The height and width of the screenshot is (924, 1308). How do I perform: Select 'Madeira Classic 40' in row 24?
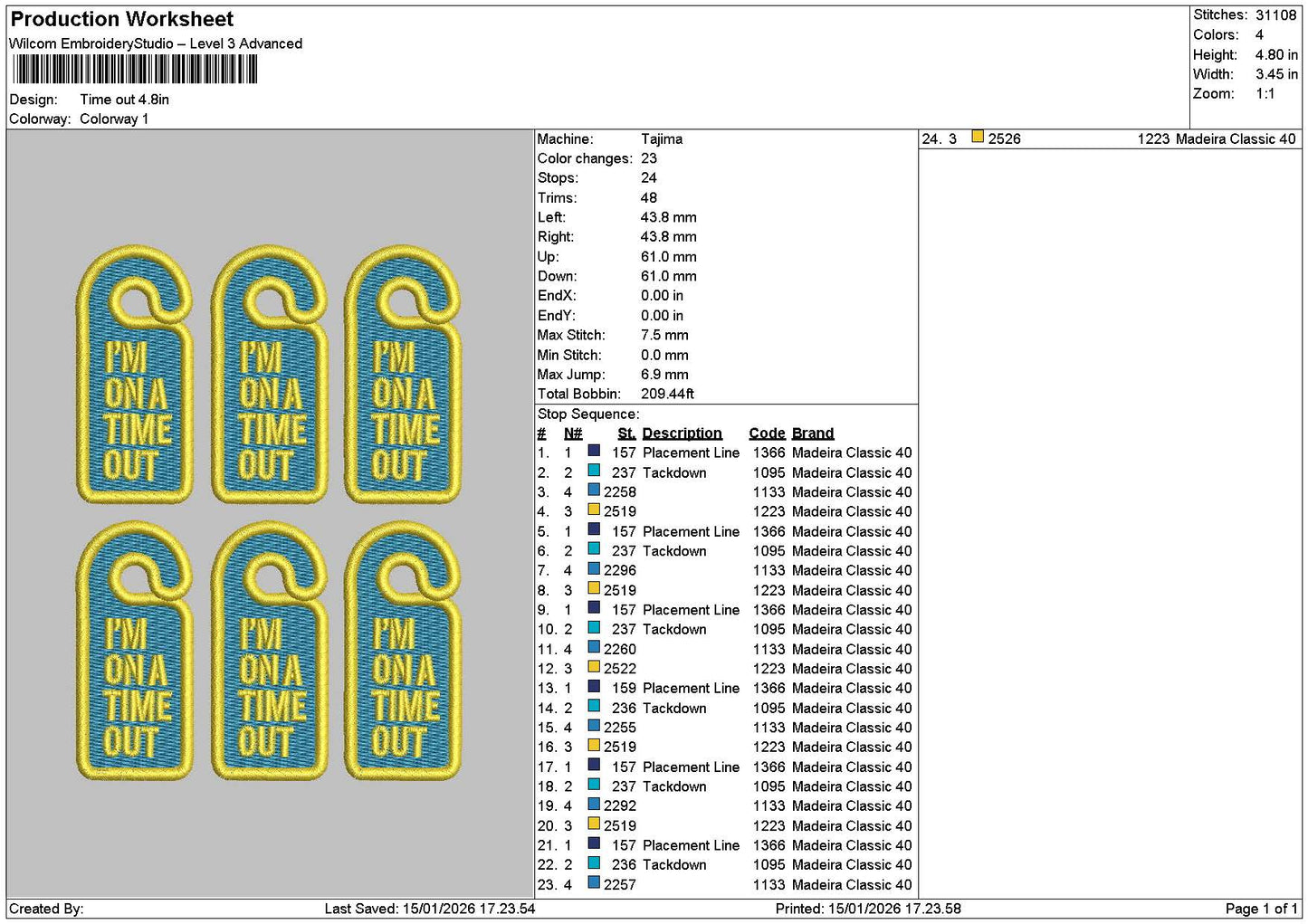point(1236,139)
